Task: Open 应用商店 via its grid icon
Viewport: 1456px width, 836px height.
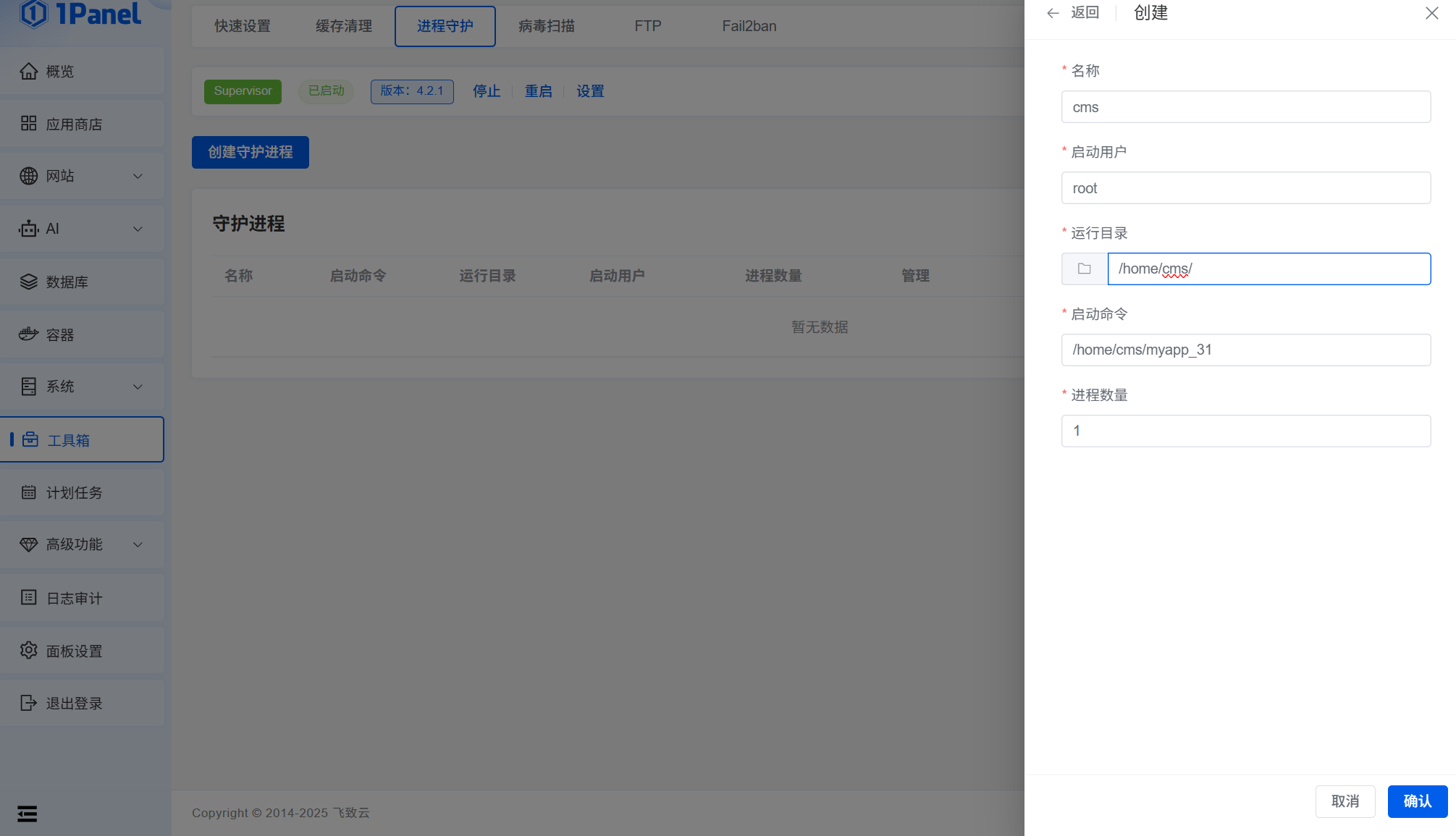Action: [28, 124]
